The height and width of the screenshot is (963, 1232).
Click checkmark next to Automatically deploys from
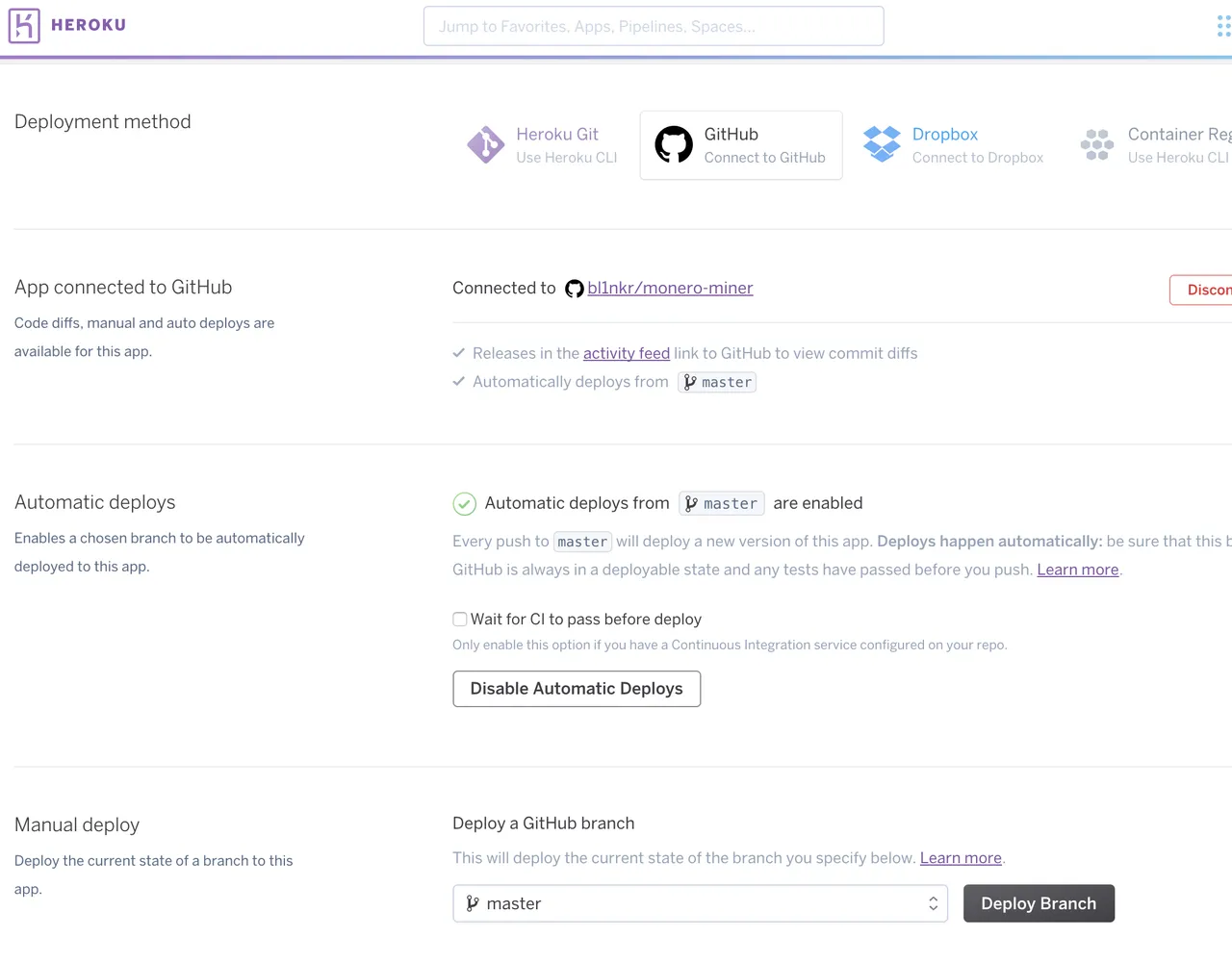pos(459,382)
